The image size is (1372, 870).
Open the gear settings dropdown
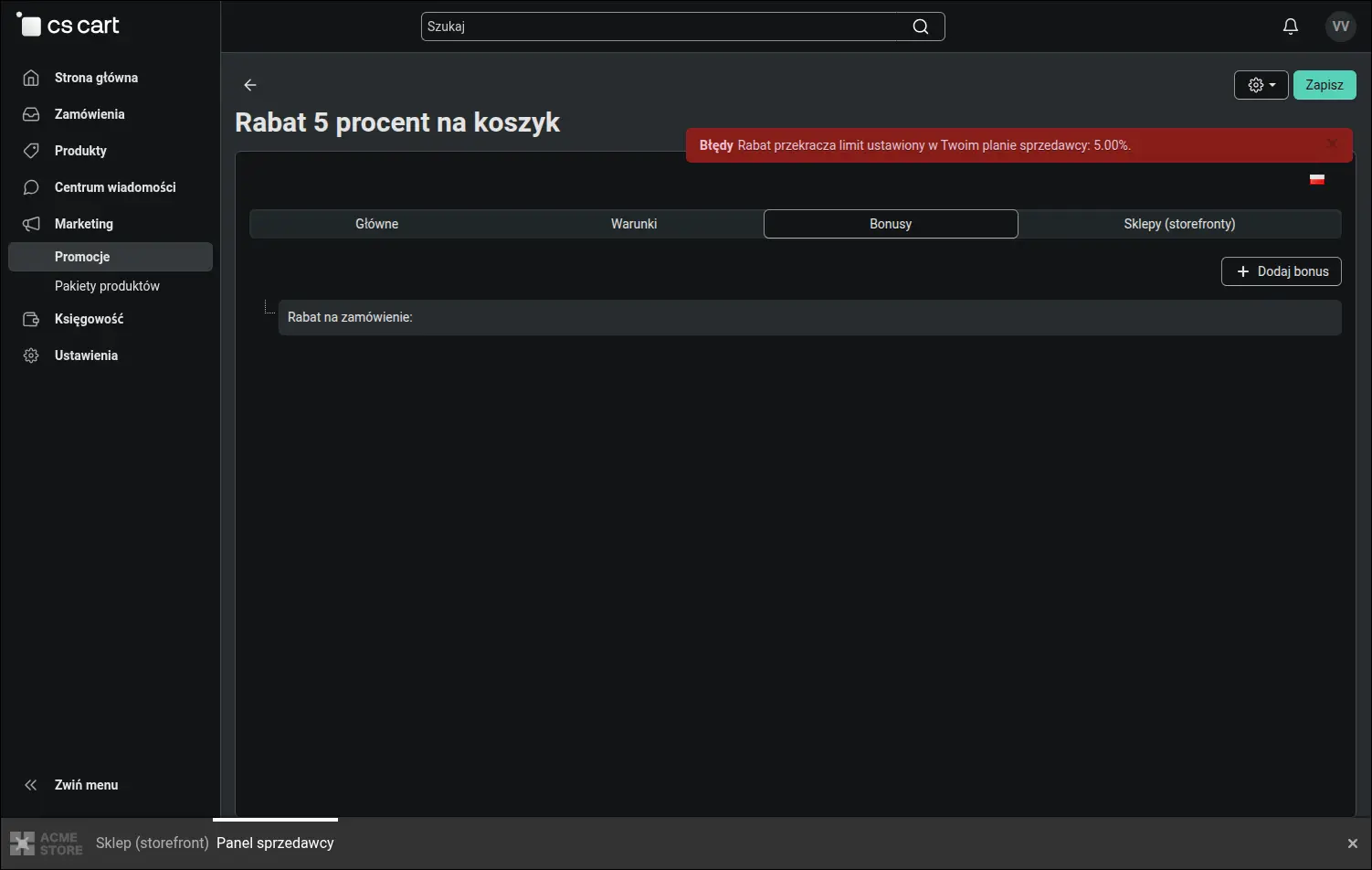coord(1261,85)
